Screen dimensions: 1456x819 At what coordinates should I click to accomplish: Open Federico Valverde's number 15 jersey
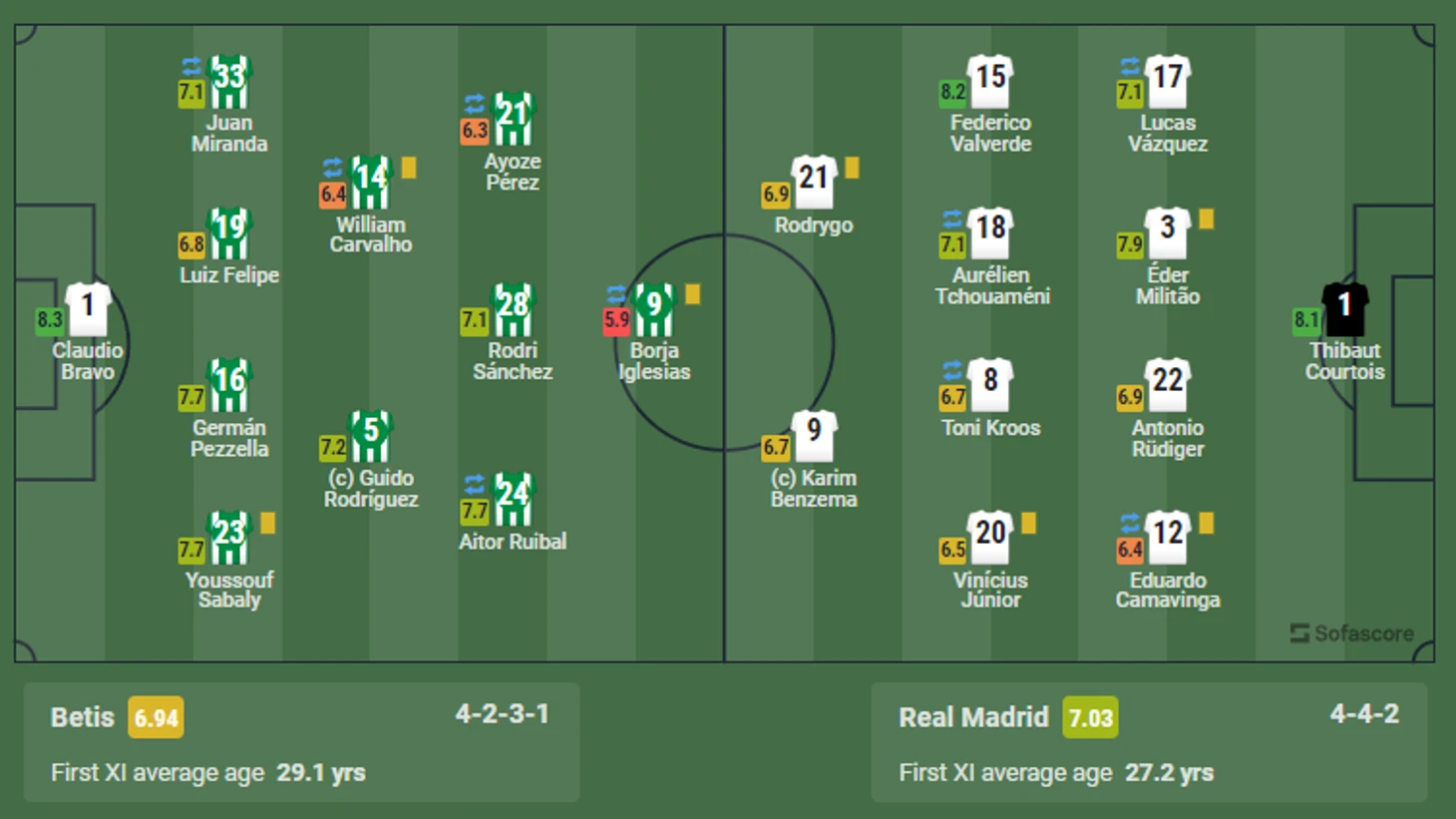[990, 81]
